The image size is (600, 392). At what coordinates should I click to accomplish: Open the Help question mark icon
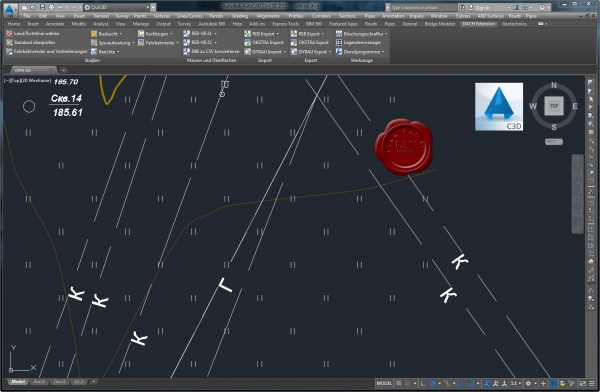(x=542, y=8)
